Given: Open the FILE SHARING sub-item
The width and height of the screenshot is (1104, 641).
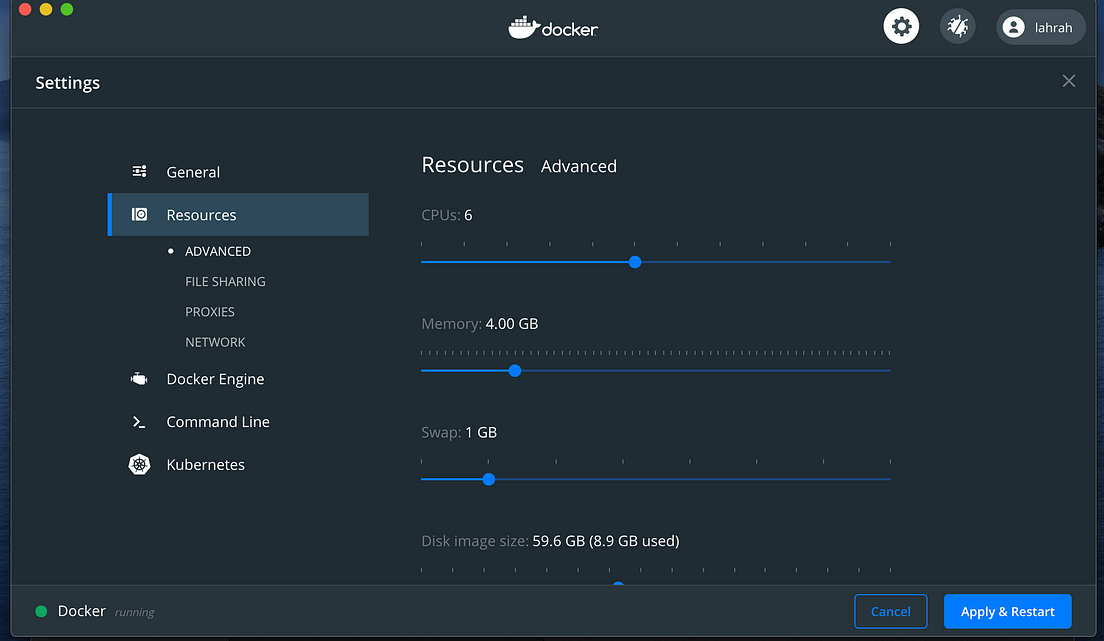Looking at the screenshot, I should pos(225,282).
